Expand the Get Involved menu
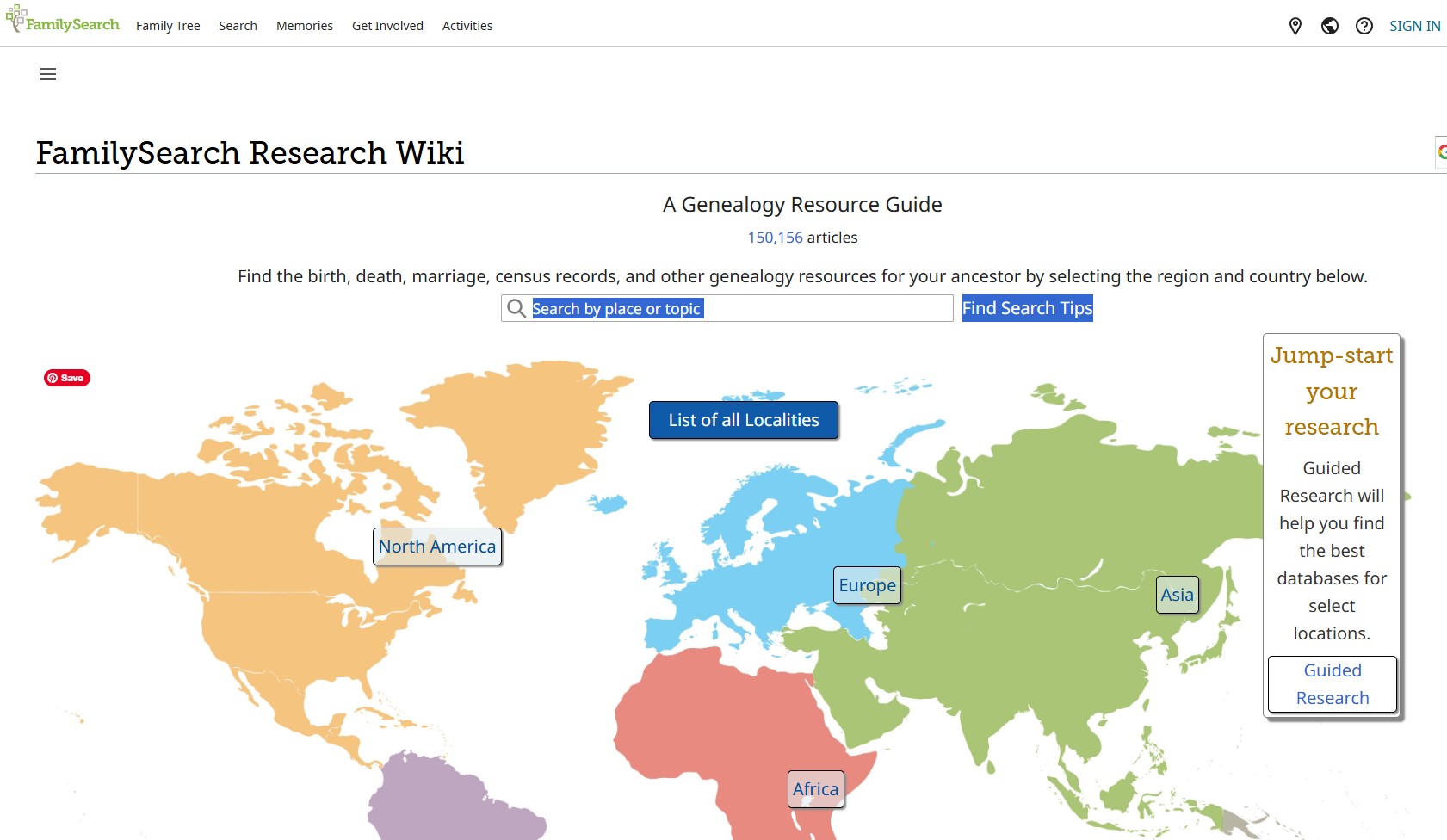The height and width of the screenshot is (840, 1447). click(387, 26)
